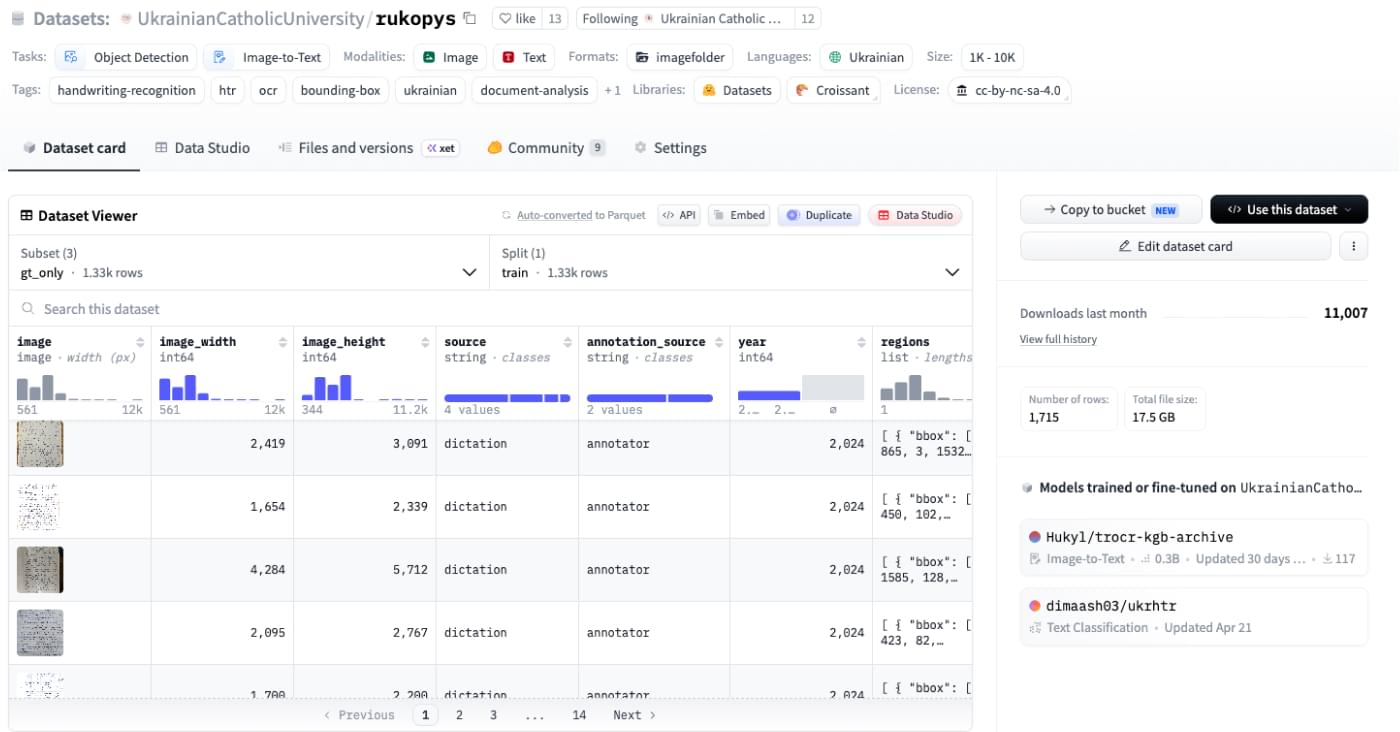Like this dataset with the heart button
Image resolution: width=1400 pixels, height=732 pixels.
click(517, 18)
